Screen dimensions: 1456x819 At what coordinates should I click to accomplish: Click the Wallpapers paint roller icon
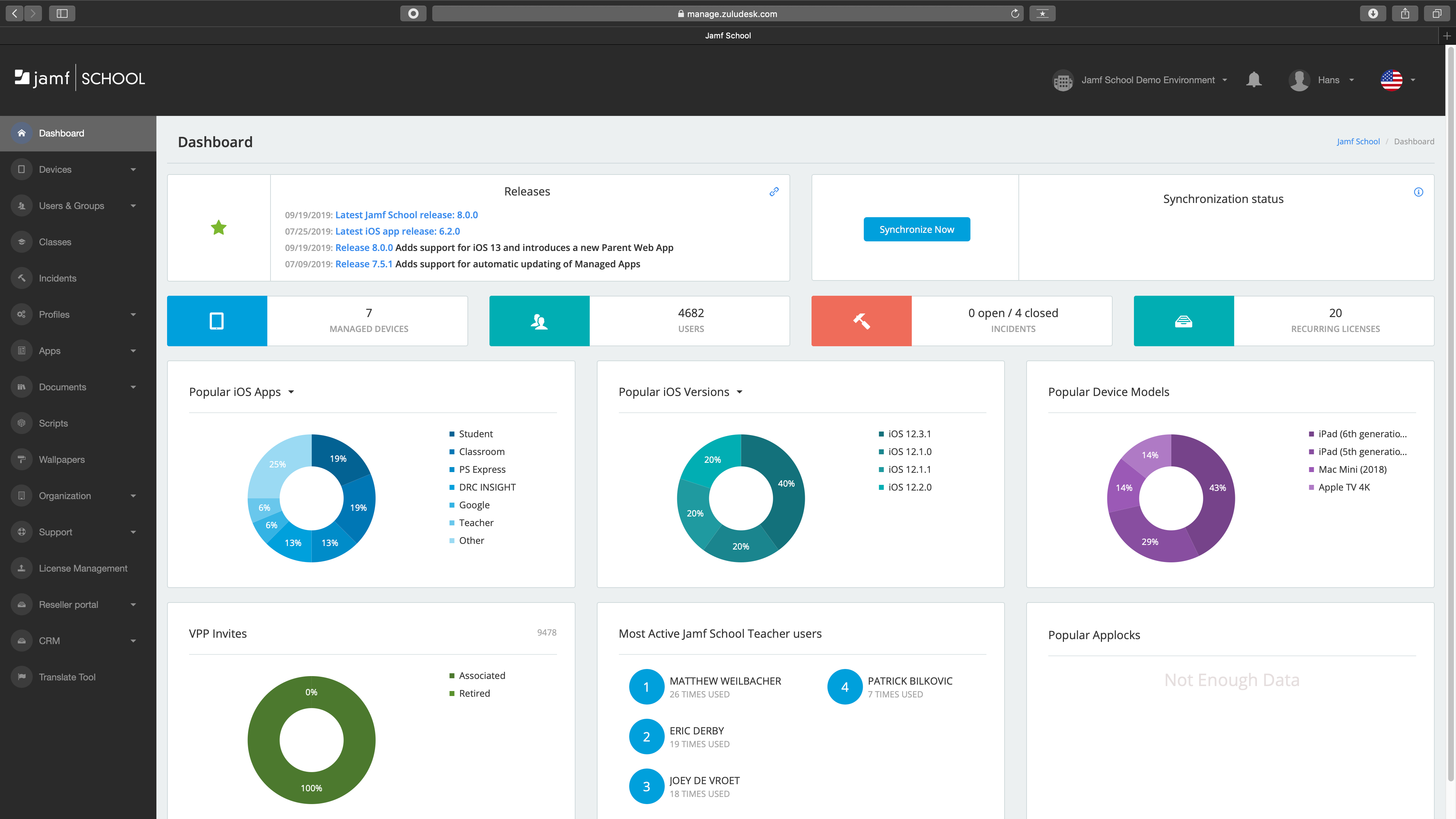pyautogui.click(x=21, y=460)
